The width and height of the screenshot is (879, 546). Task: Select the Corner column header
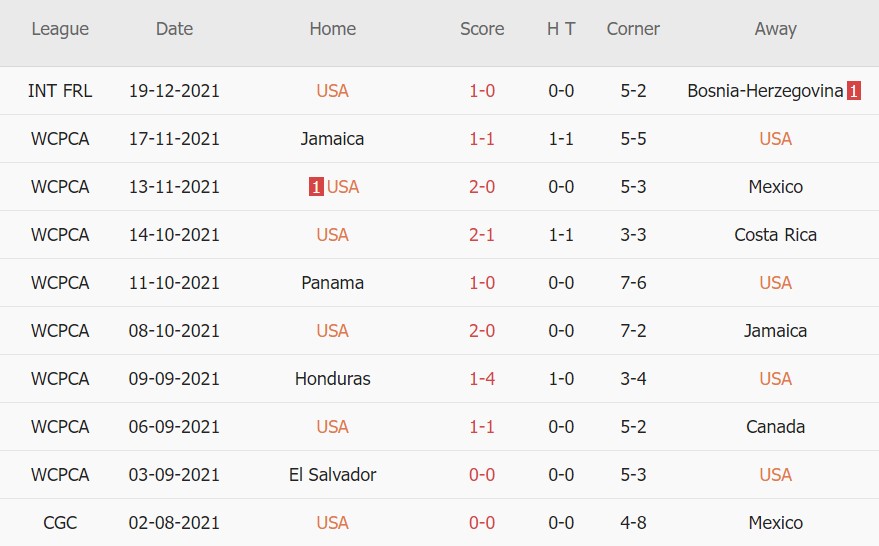(x=633, y=29)
